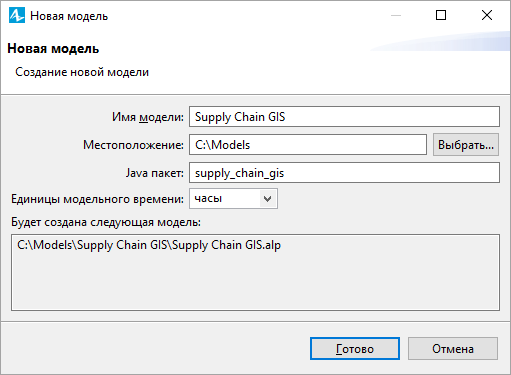Image resolution: width=511 pixels, height=375 pixels.
Task: Click the Имя модели text field
Action: click(344, 117)
